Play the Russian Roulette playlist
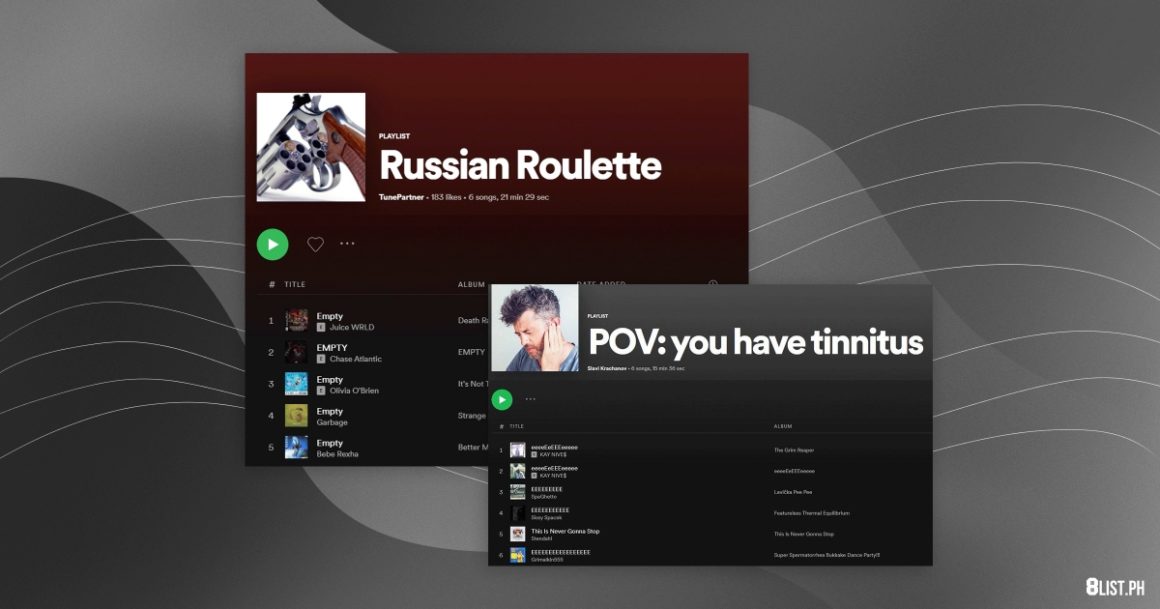 coord(272,243)
